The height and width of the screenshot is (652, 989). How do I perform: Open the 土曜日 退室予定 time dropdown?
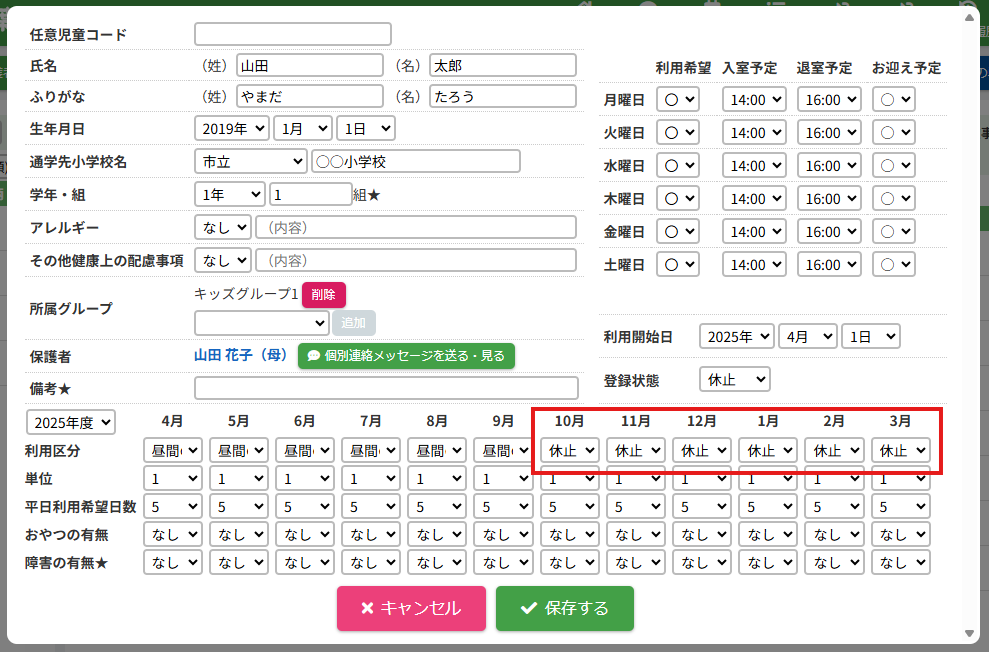click(828, 265)
